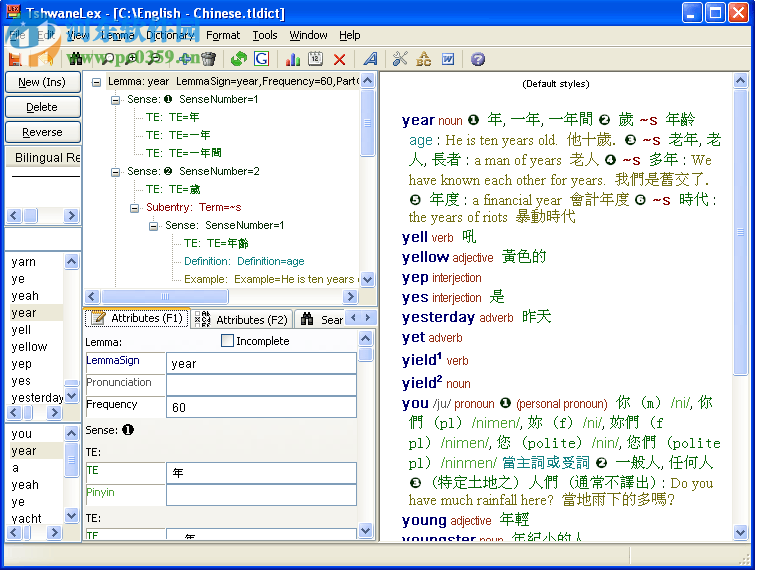765x570 pixels.
Task: Click the attributes panel scroll down arrow
Action: point(365,530)
